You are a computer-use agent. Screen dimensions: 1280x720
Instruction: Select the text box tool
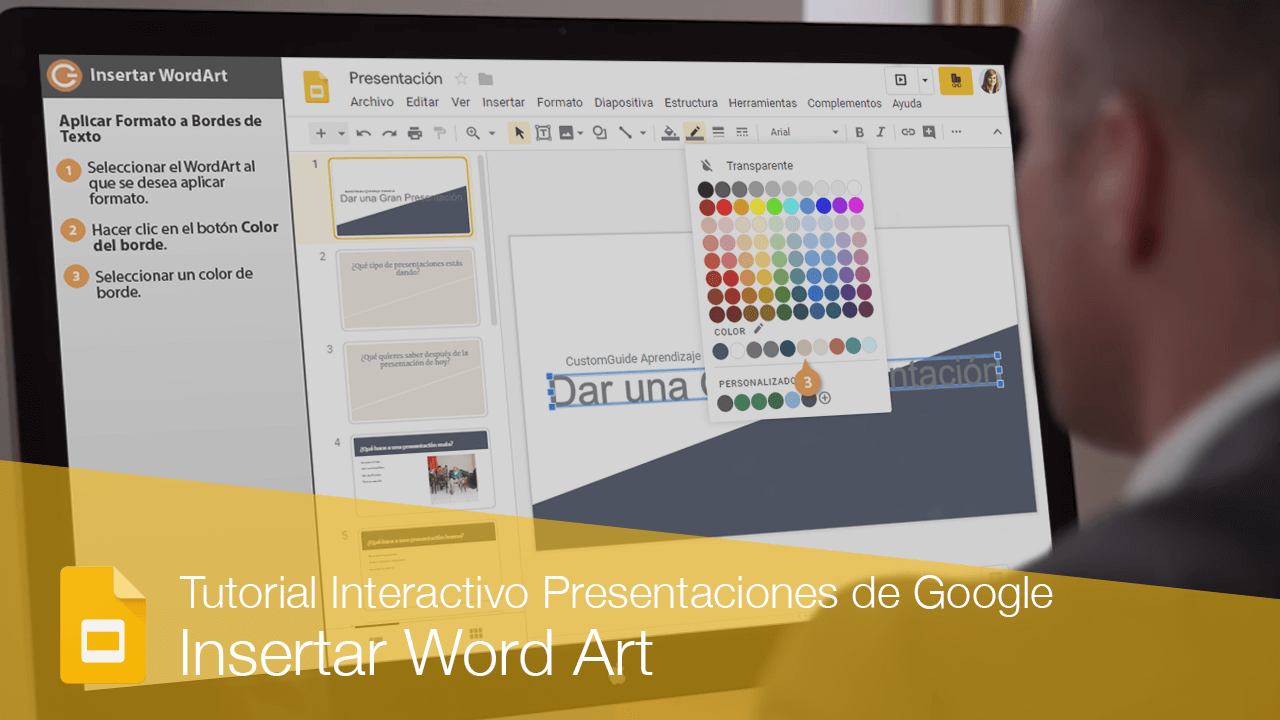coord(543,132)
